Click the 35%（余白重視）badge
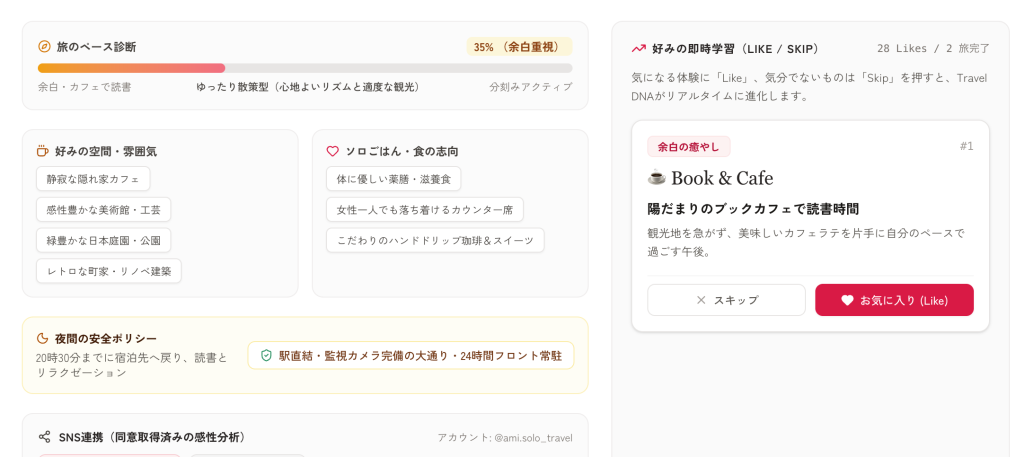Image resolution: width=1024 pixels, height=457 pixels. click(x=519, y=47)
